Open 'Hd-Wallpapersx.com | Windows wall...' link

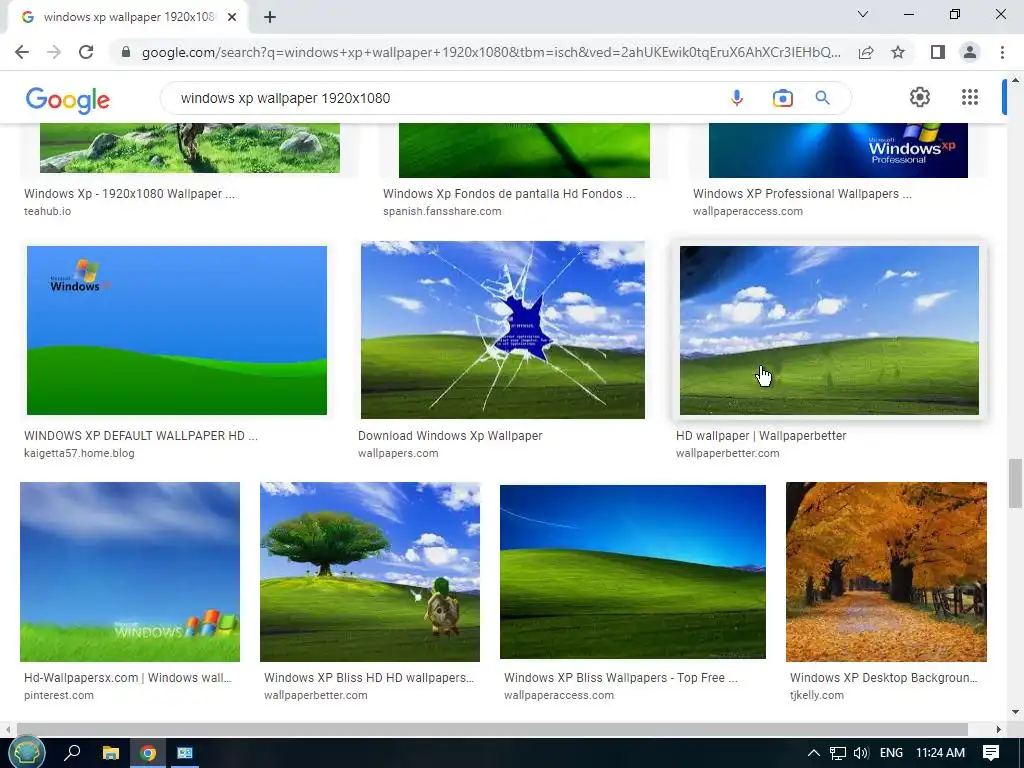pos(127,678)
